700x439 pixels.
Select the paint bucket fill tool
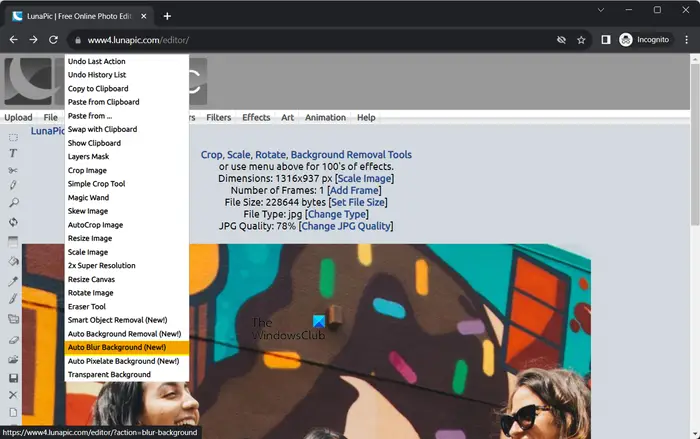[x=13, y=261]
